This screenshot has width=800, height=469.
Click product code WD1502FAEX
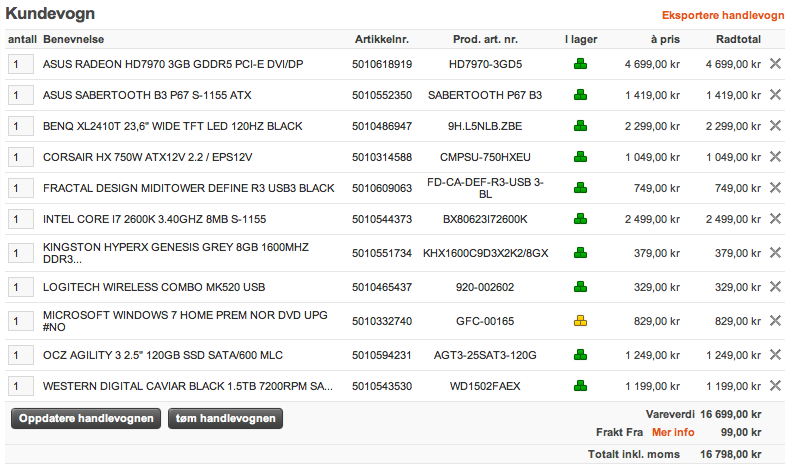click(x=485, y=386)
